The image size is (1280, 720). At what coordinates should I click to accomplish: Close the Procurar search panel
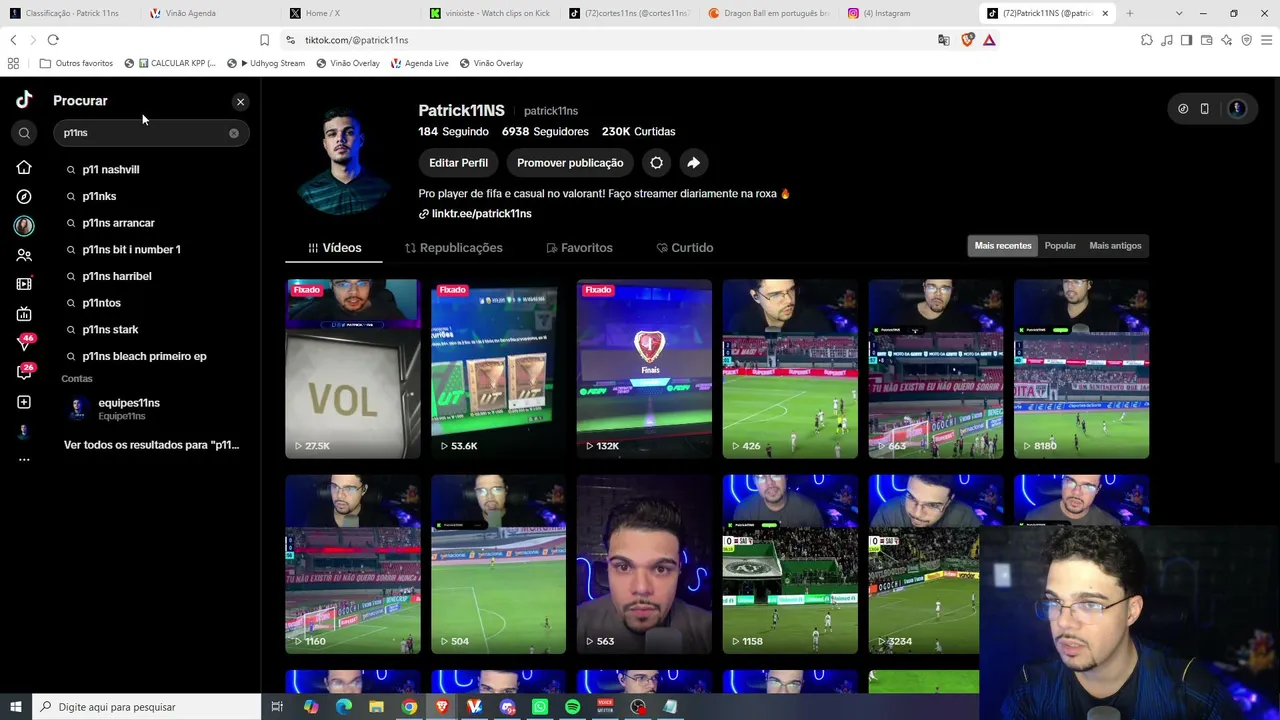[x=240, y=102]
